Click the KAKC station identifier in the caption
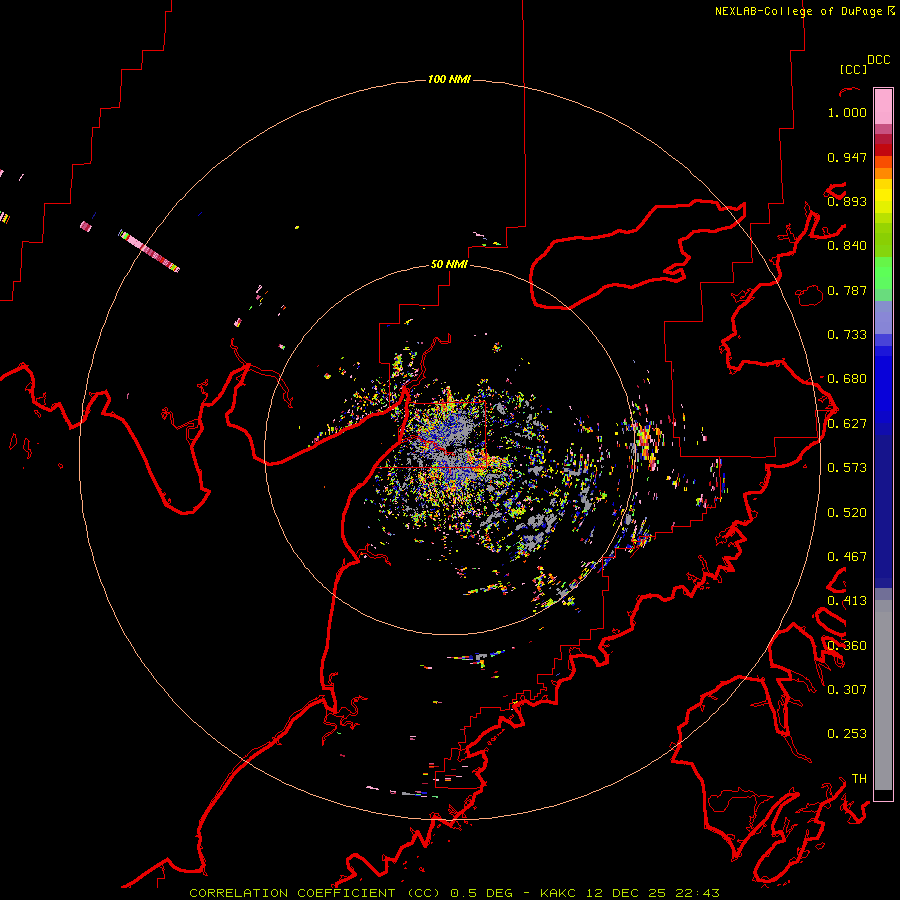This screenshot has height=900, width=900. [557, 893]
